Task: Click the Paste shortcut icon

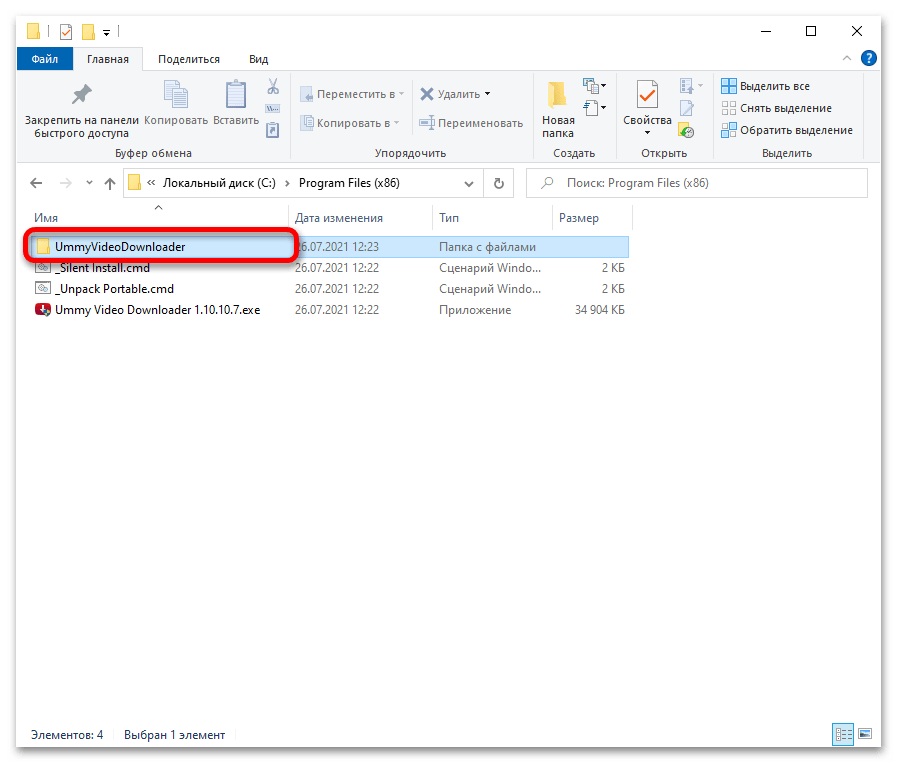Action: point(273,130)
